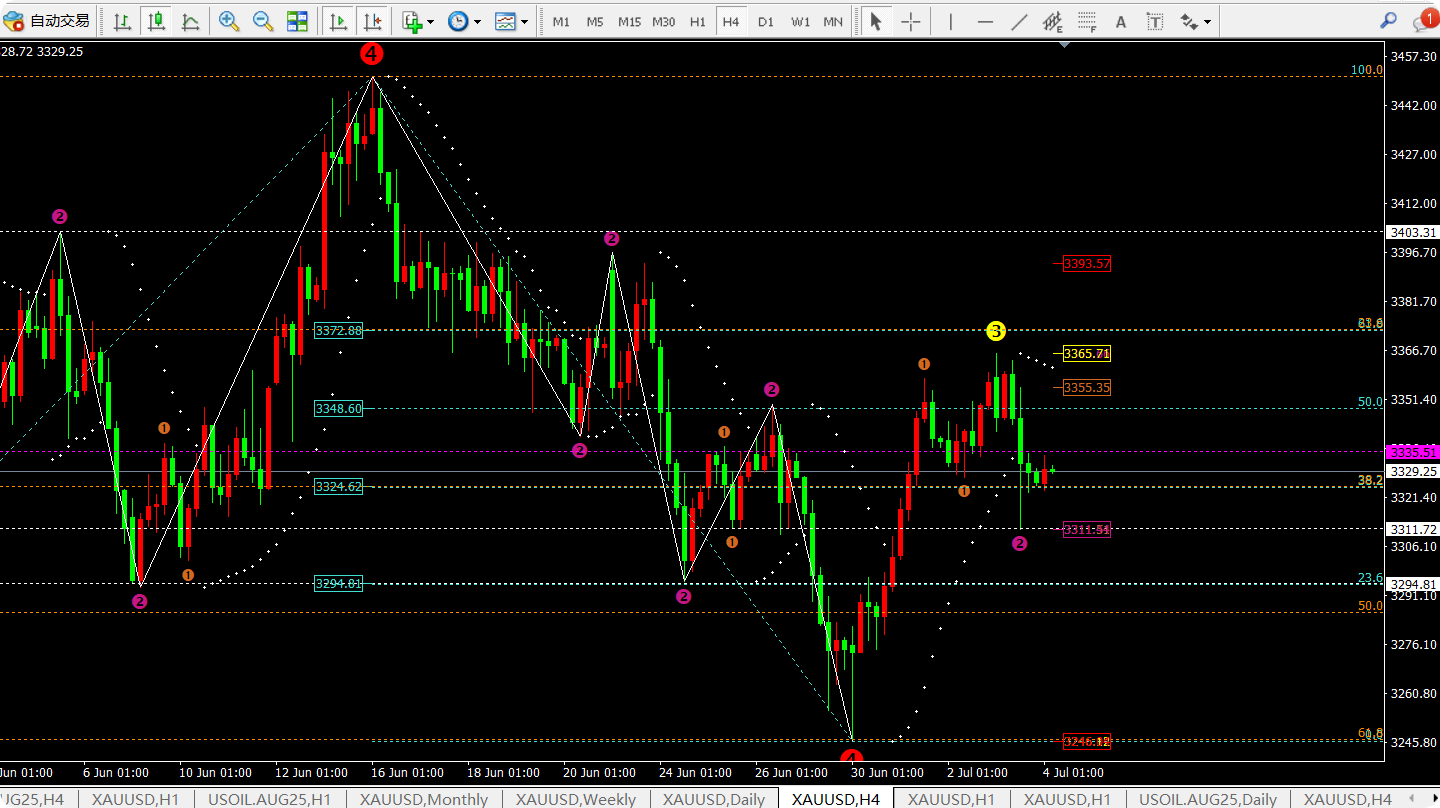Viewport: 1440px width, 808px height.
Task: Switch to the XAUUSD,Daily chart tab
Action: pyautogui.click(x=714, y=799)
